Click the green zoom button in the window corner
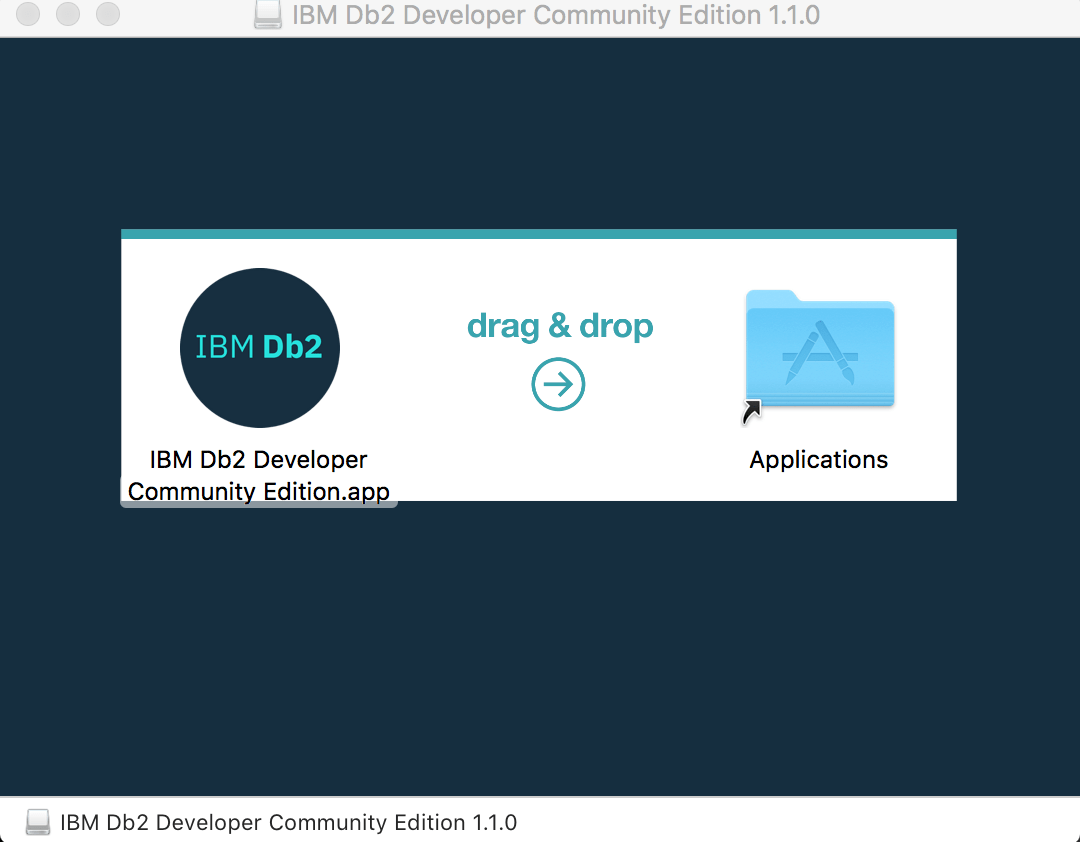The image size is (1080, 842). pyautogui.click(x=107, y=15)
